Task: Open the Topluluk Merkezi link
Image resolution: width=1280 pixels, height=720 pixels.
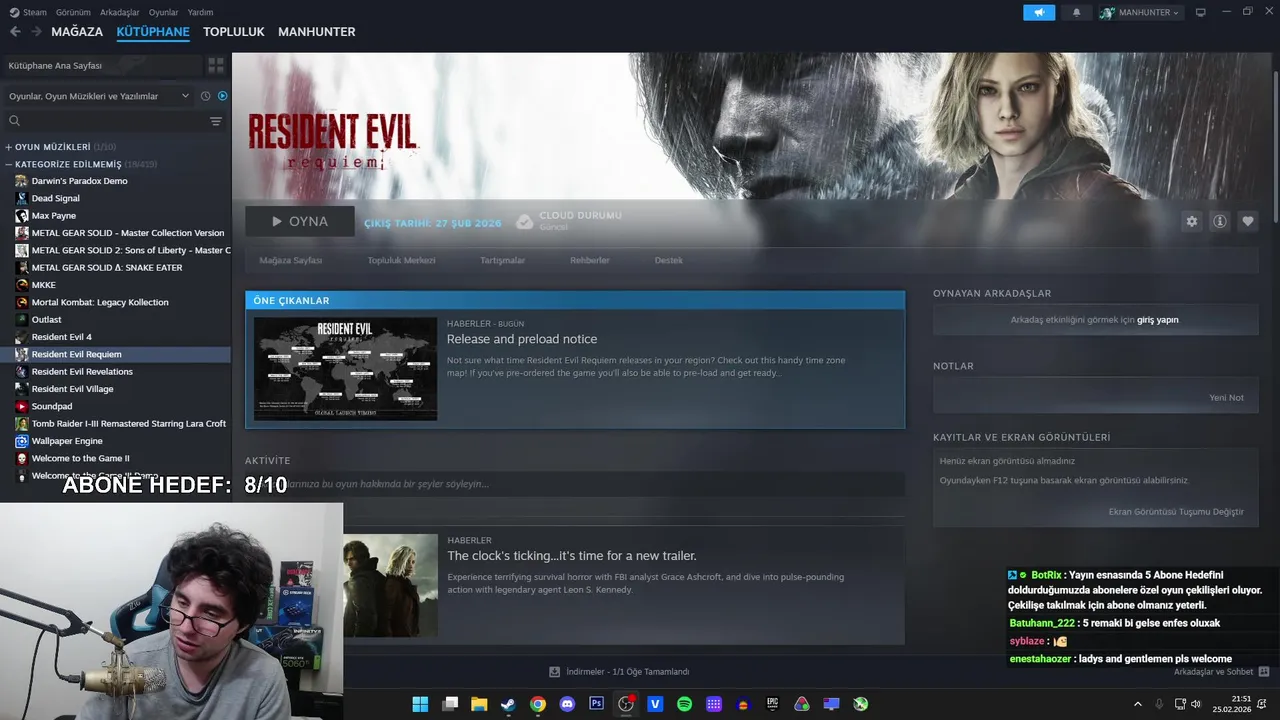Action: (x=401, y=260)
